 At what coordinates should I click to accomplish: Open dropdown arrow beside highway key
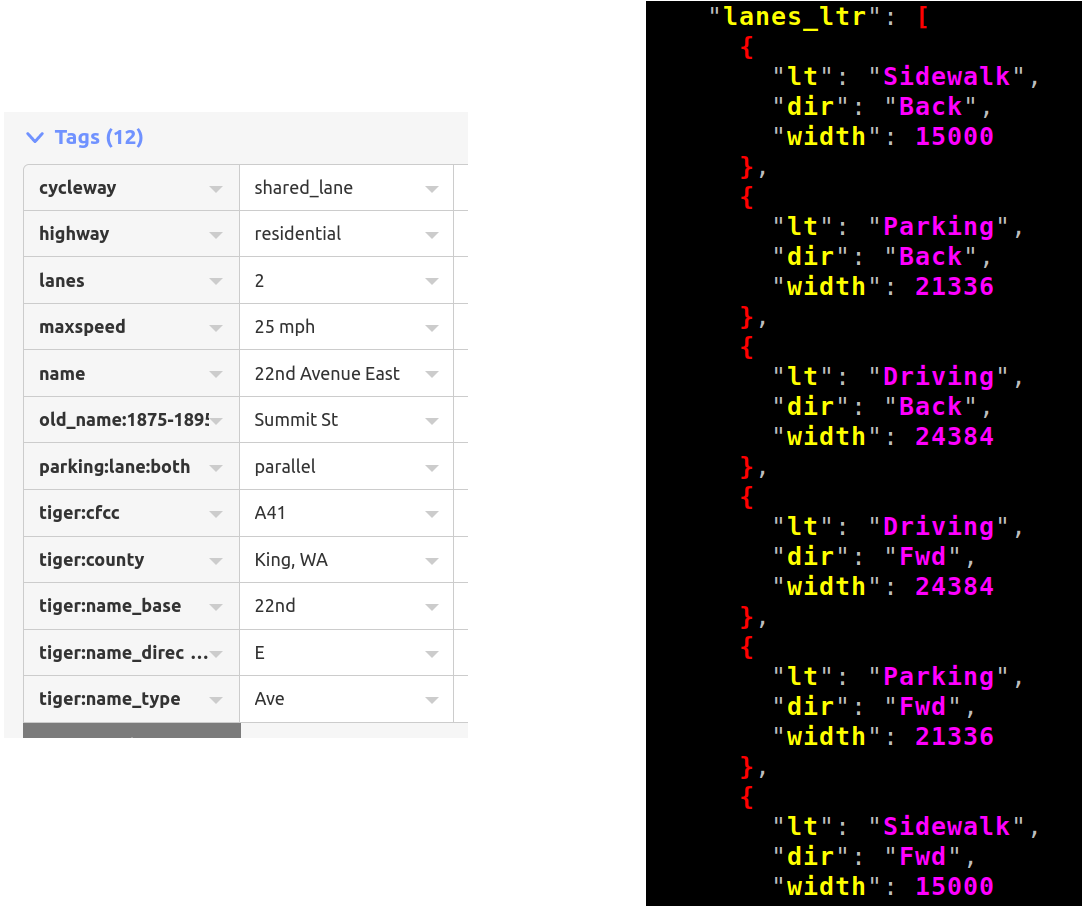click(x=216, y=235)
